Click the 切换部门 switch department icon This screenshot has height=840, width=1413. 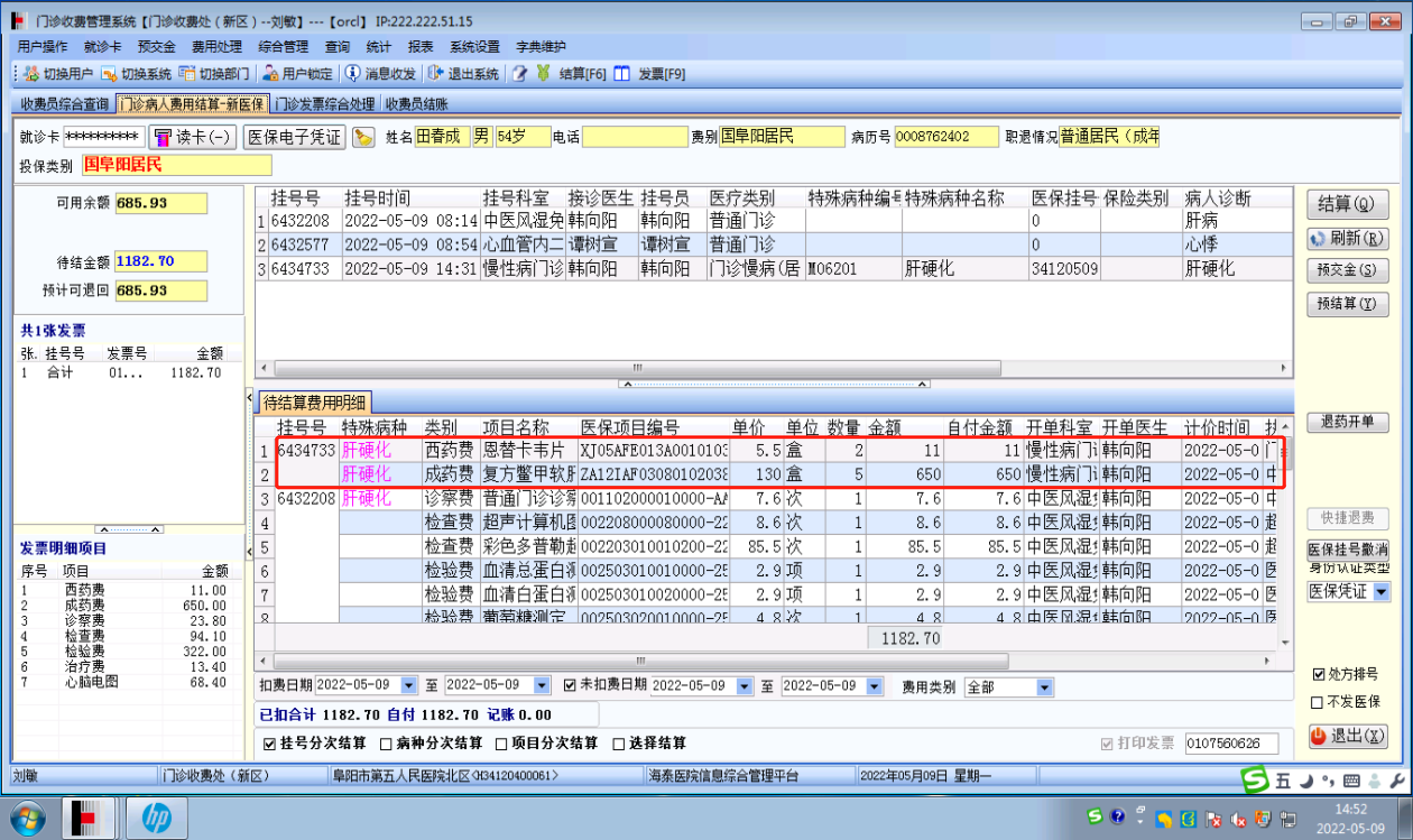pos(187,73)
